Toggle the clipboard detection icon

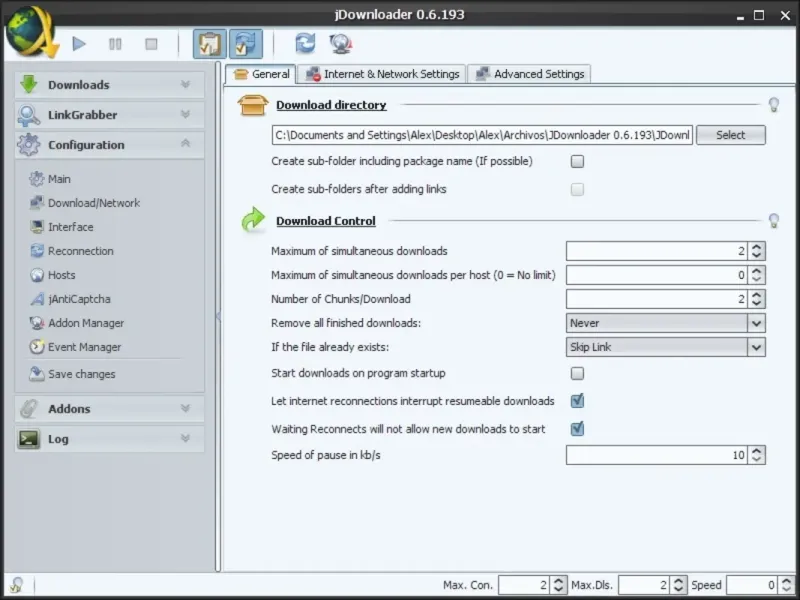[209, 44]
